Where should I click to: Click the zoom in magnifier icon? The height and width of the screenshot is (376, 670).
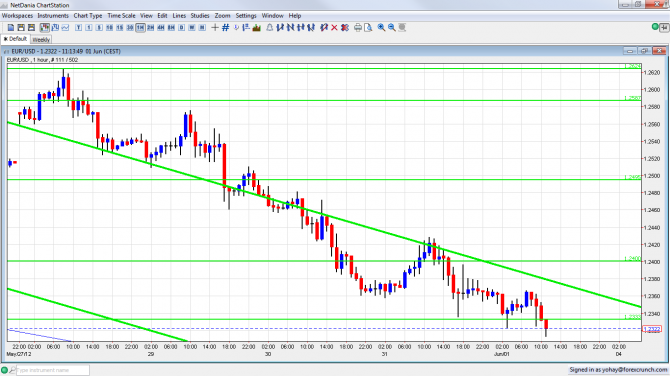[x=381, y=28]
